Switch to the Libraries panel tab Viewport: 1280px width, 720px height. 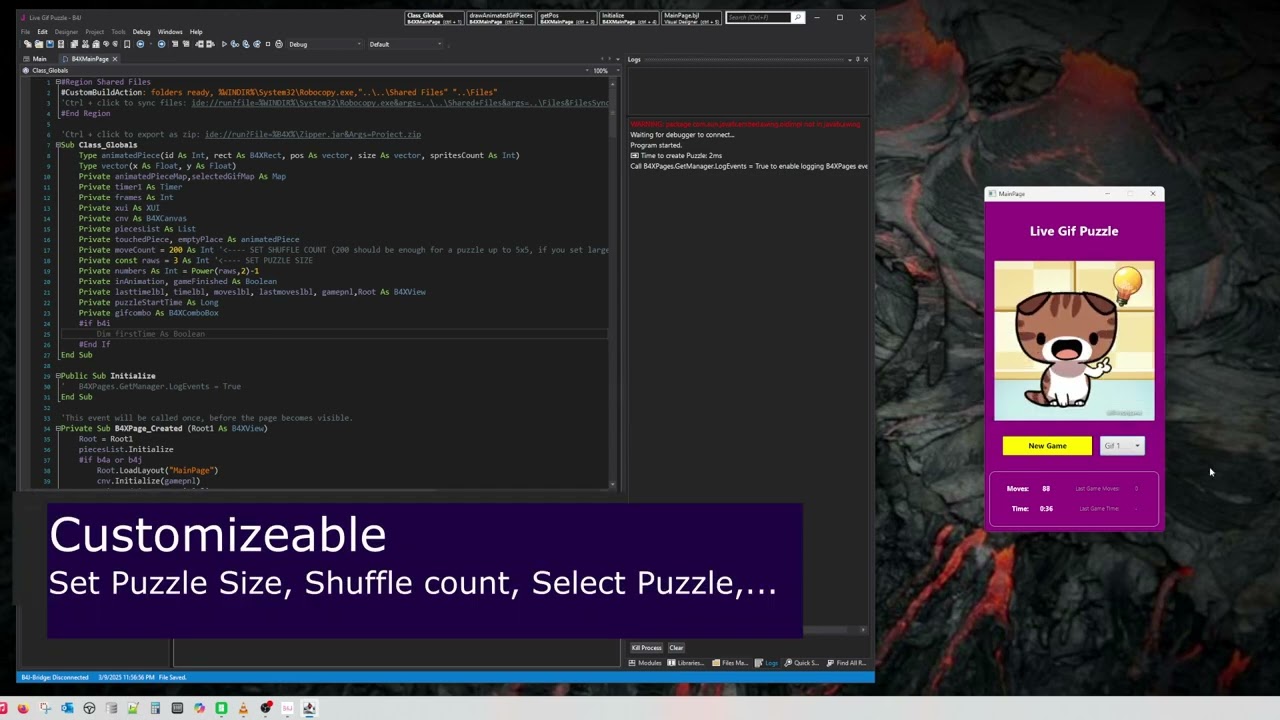(686, 663)
